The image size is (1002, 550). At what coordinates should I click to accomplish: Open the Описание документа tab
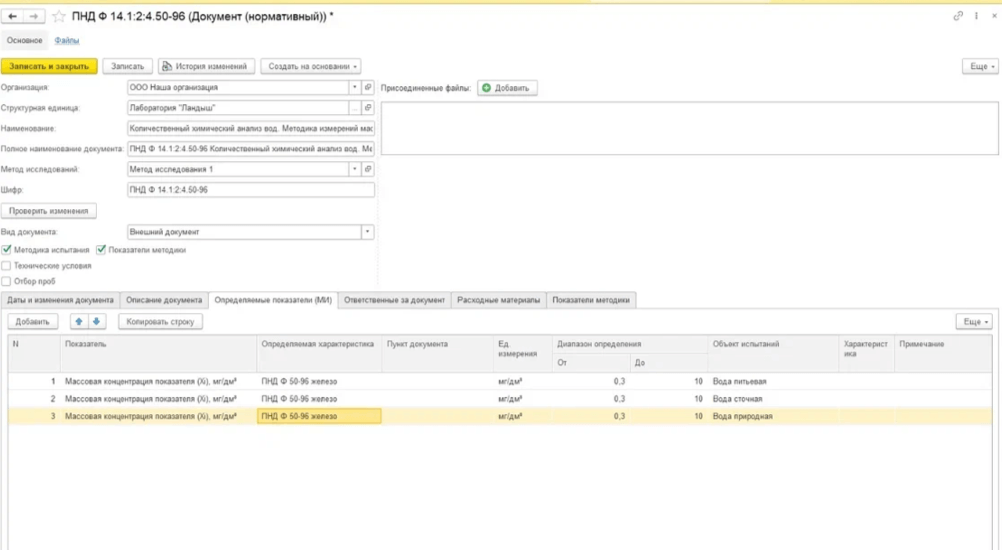pos(164,300)
